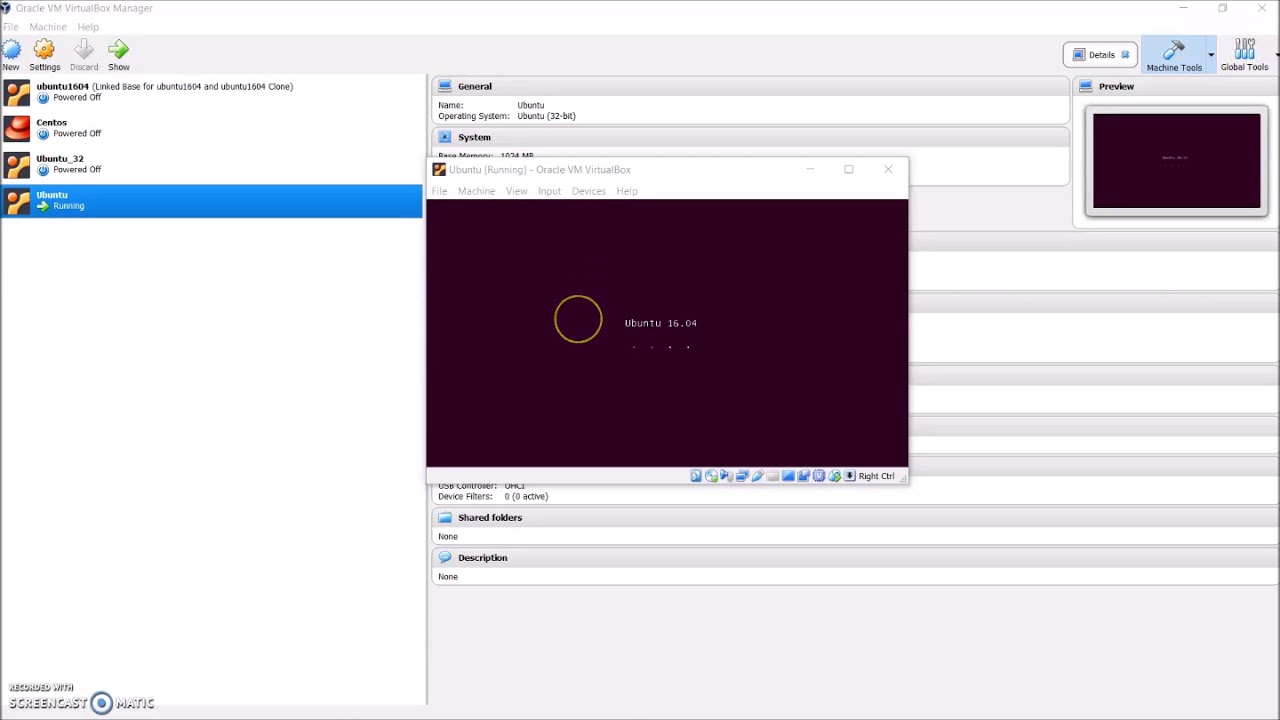Click the green Show arrow icon
The height and width of the screenshot is (720, 1280).
[x=119, y=49]
